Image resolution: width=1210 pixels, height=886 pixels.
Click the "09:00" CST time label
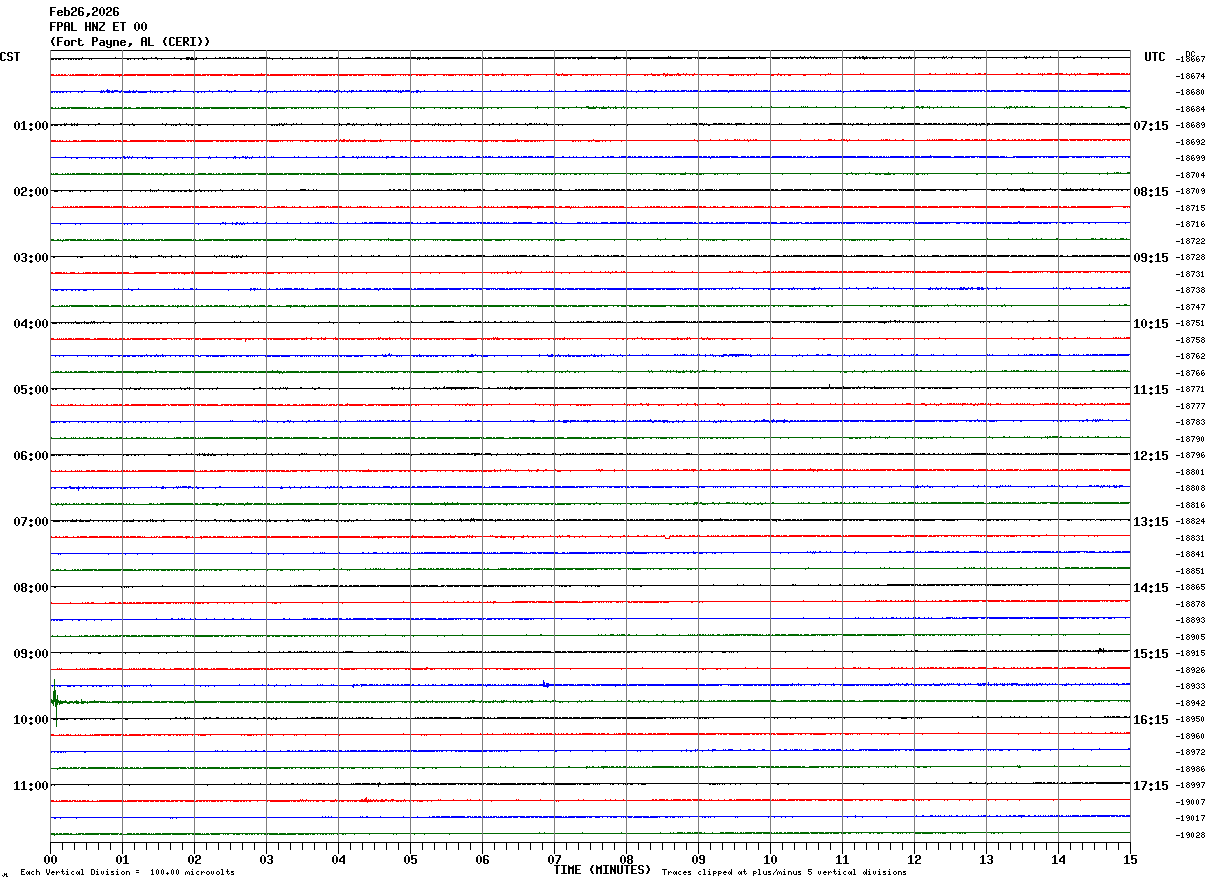pos(31,654)
